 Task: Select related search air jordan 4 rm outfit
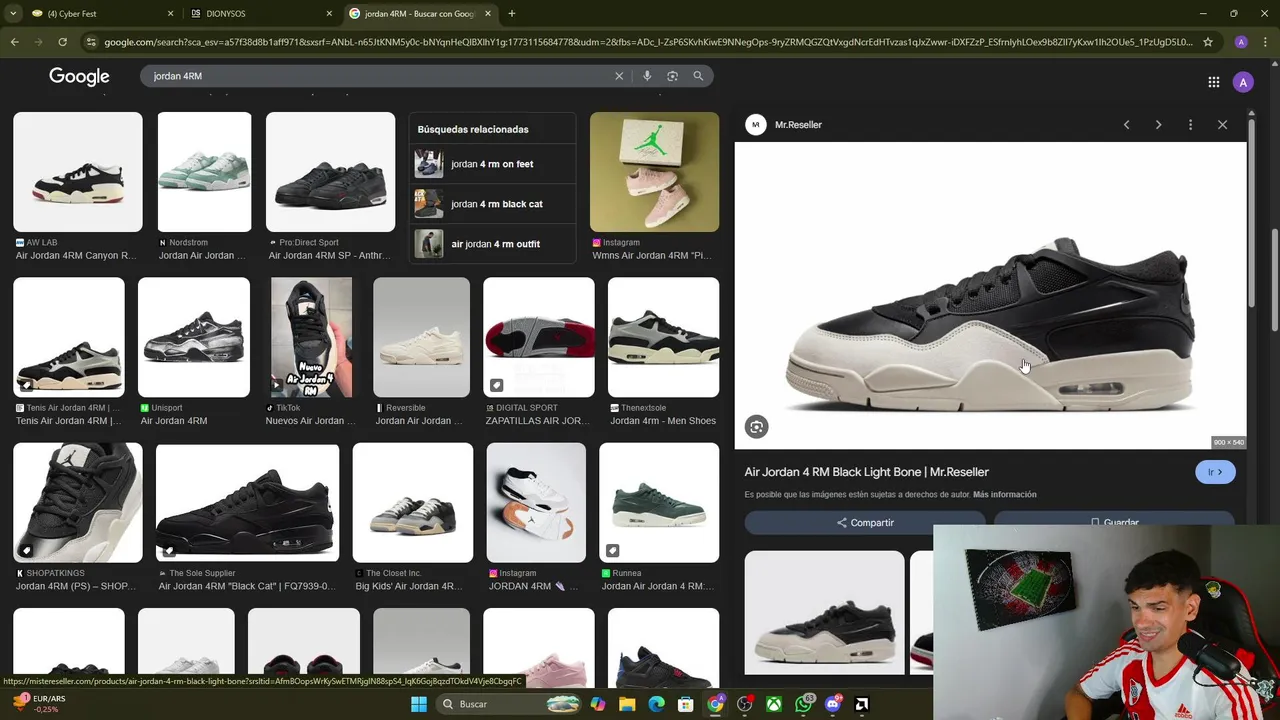point(493,244)
